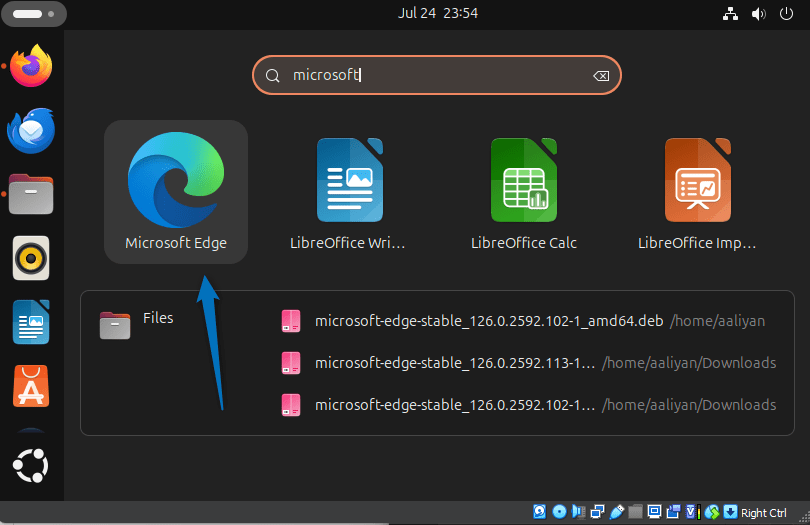
Task: Click VirtualBox network adapter indicator icon
Action: [598, 512]
